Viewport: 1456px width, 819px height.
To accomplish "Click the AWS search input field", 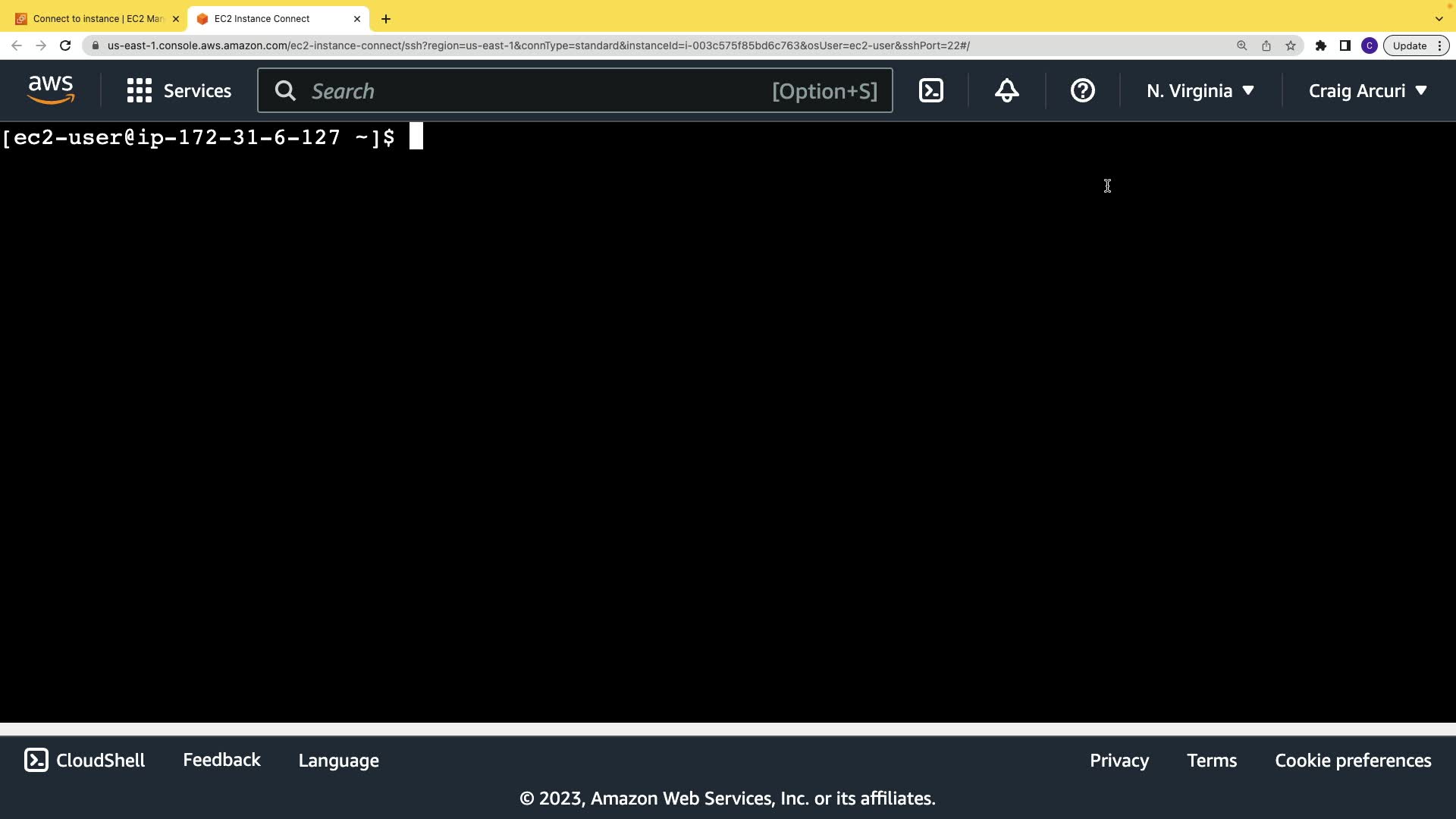I will pyautogui.click(x=531, y=91).
